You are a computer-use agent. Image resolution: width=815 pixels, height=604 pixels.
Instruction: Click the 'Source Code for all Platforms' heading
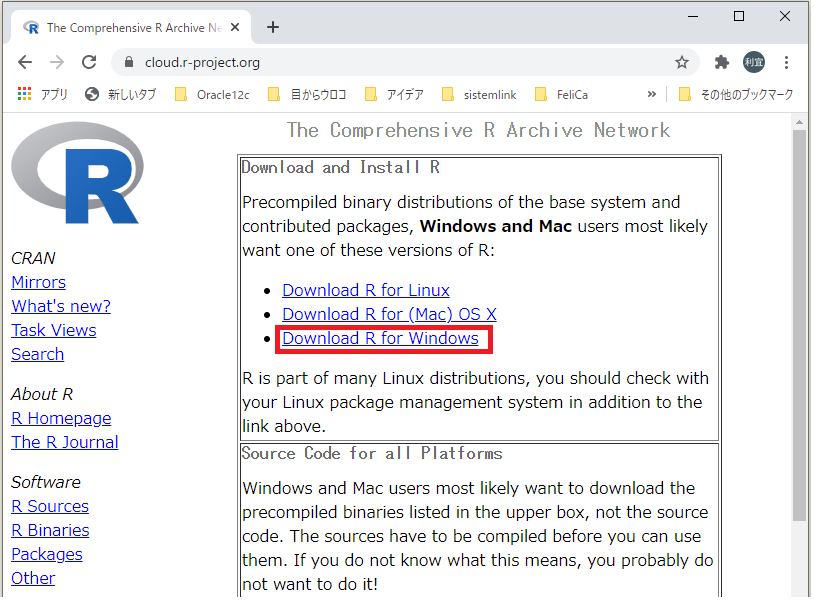pyautogui.click(x=372, y=454)
